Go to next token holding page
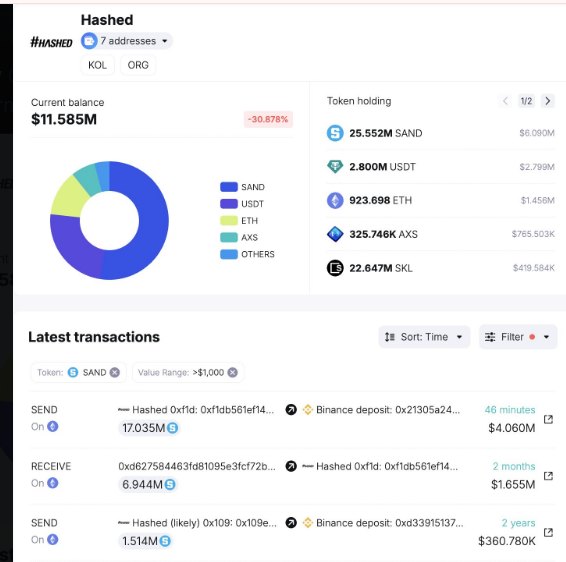 548,101
